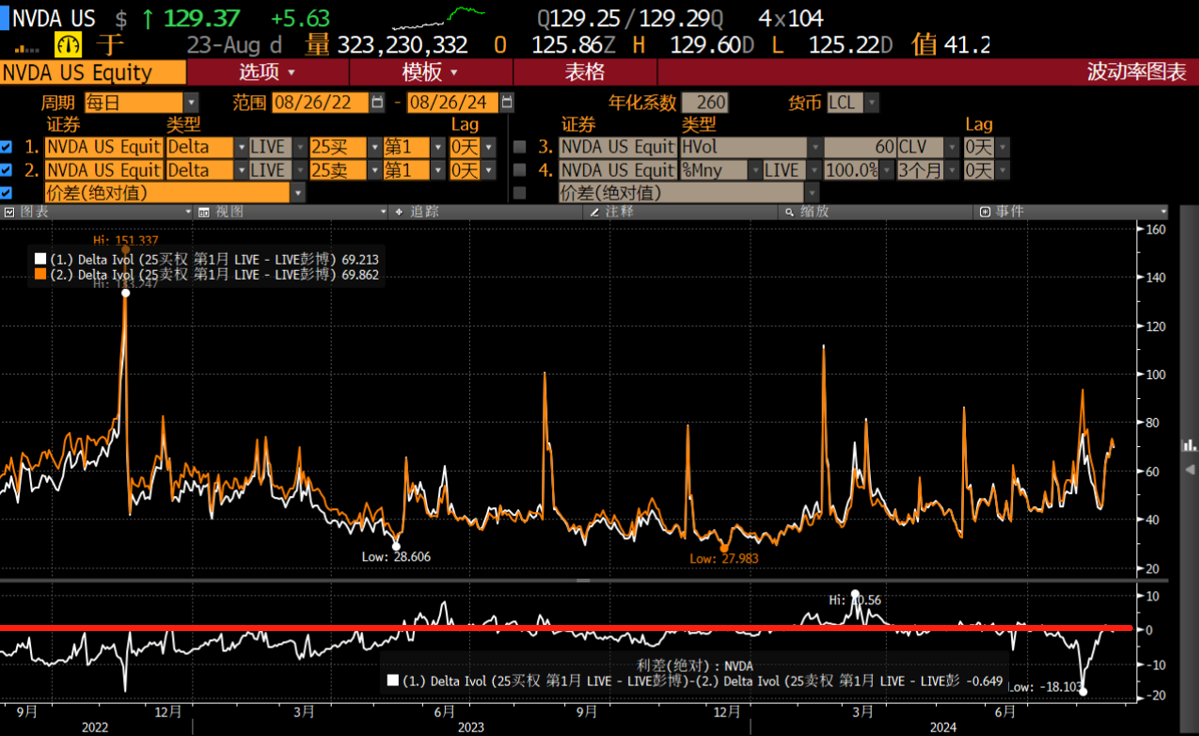Click the yellow gauge icon beside ticker

(x=68, y=45)
